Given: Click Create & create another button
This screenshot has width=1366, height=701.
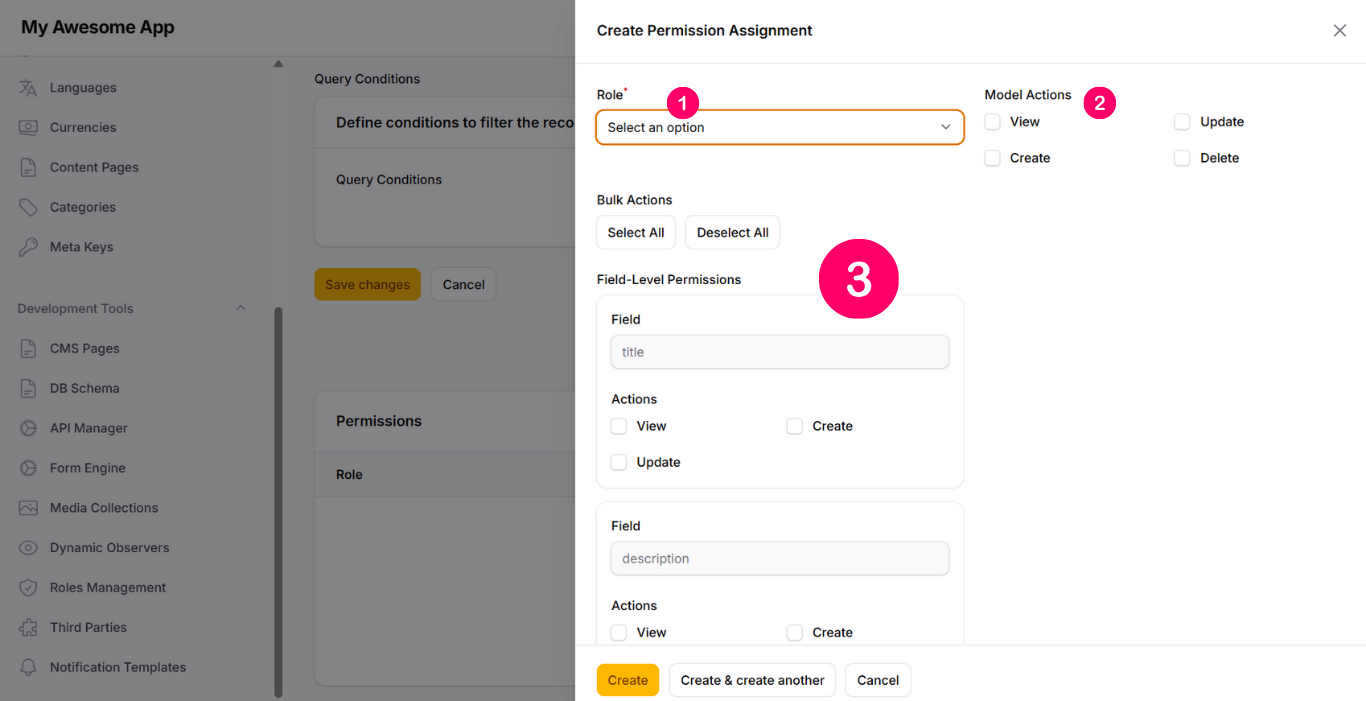Looking at the screenshot, I should (x=752, y=680).
